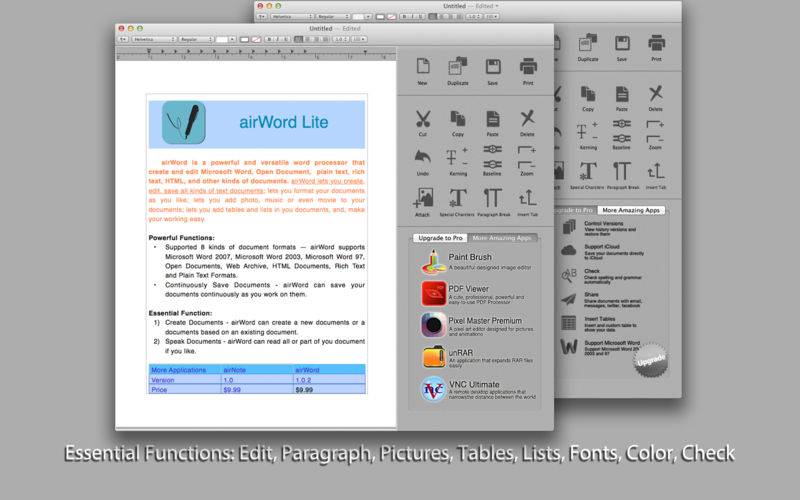Click the font size field in front window

222,39
